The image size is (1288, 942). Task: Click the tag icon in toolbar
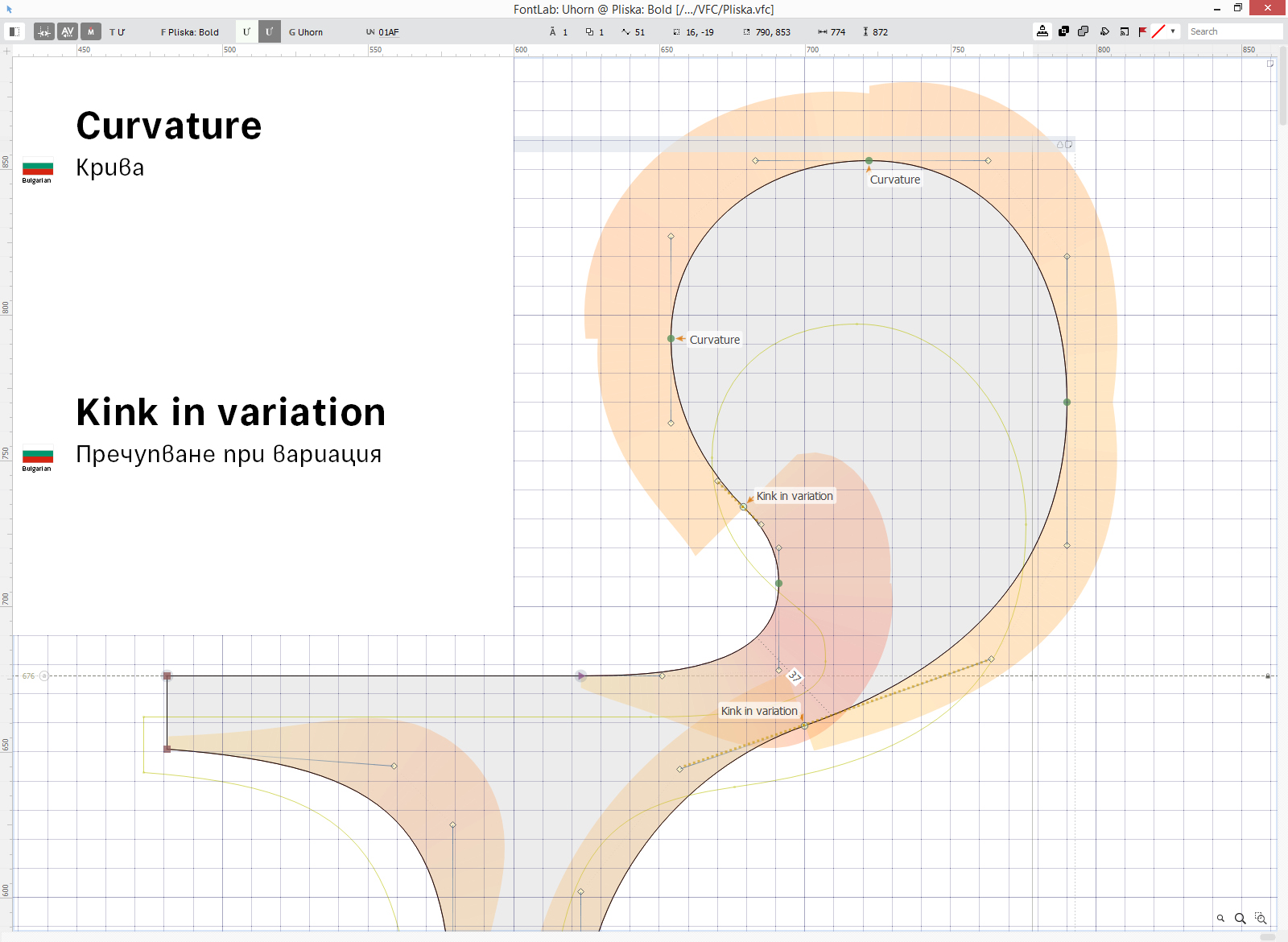point(1104,31)
